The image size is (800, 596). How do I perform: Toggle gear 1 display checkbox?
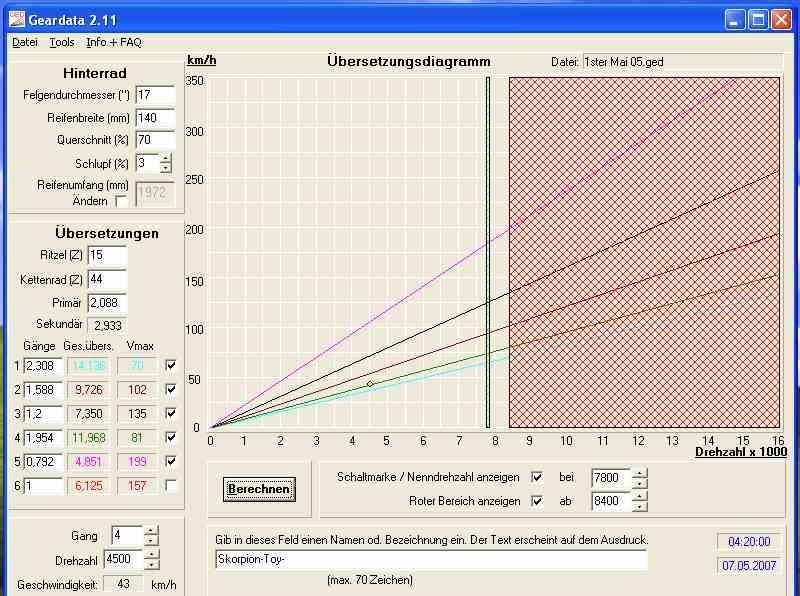171,365
